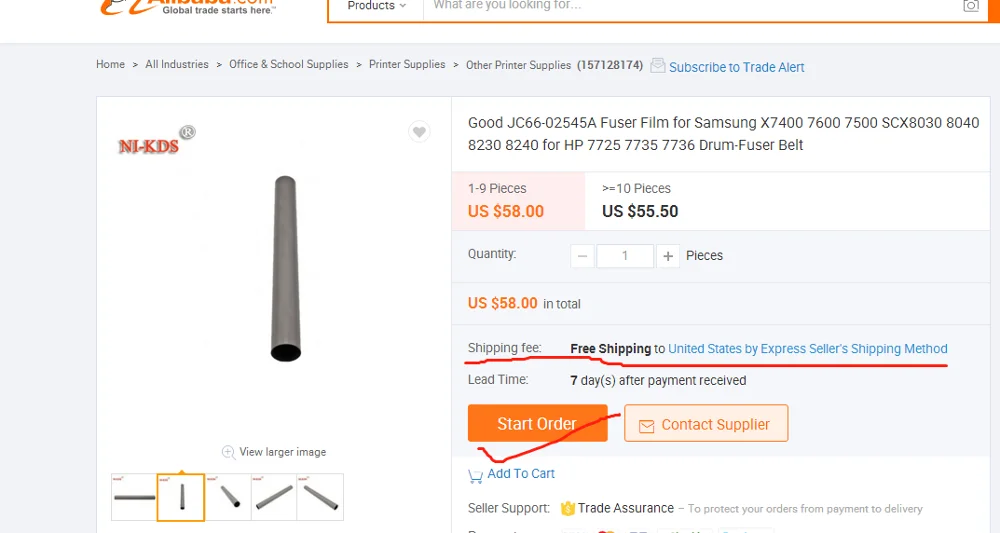Image resolution: width=1000 pixels, height=533 pixels.
Task: Select the first product thumbnail
Action: pyautogui.click(x=134, y=497)
